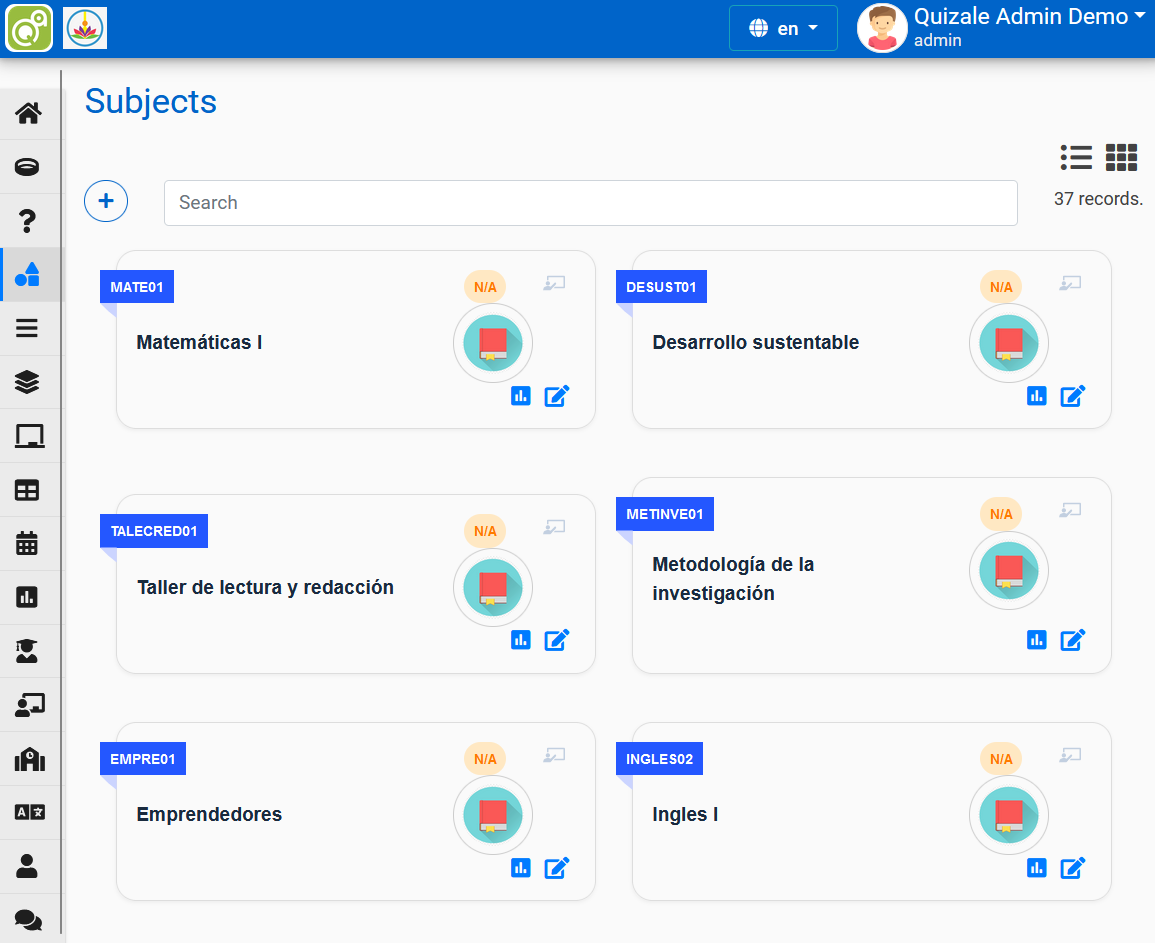Image resolution: width=1155 pixels, height=943 pixels.
Task: Click edit icon on Matemáticas I card
Action: tap(556, 396)
